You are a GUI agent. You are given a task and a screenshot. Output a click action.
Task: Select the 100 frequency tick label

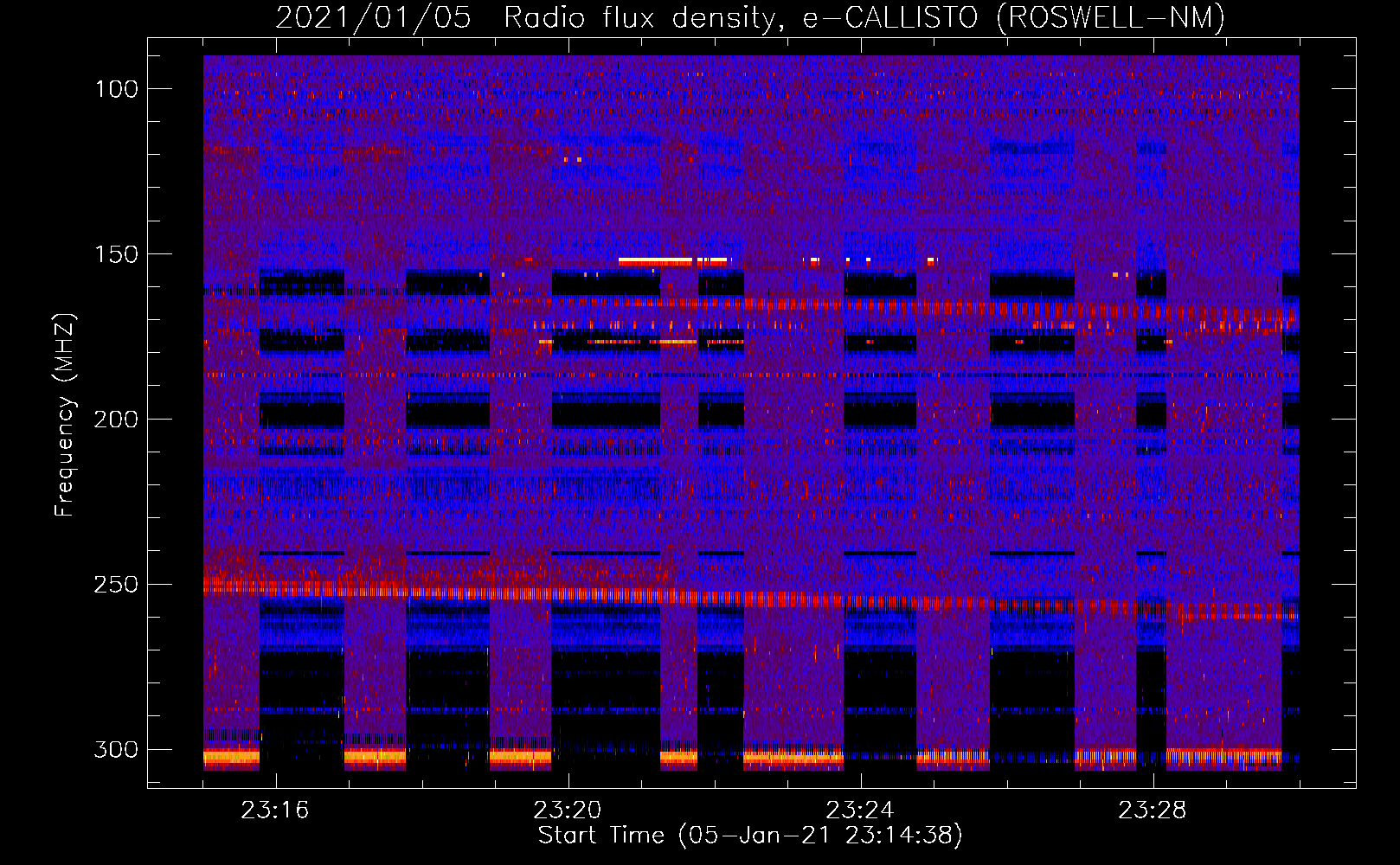pos(117,89)
